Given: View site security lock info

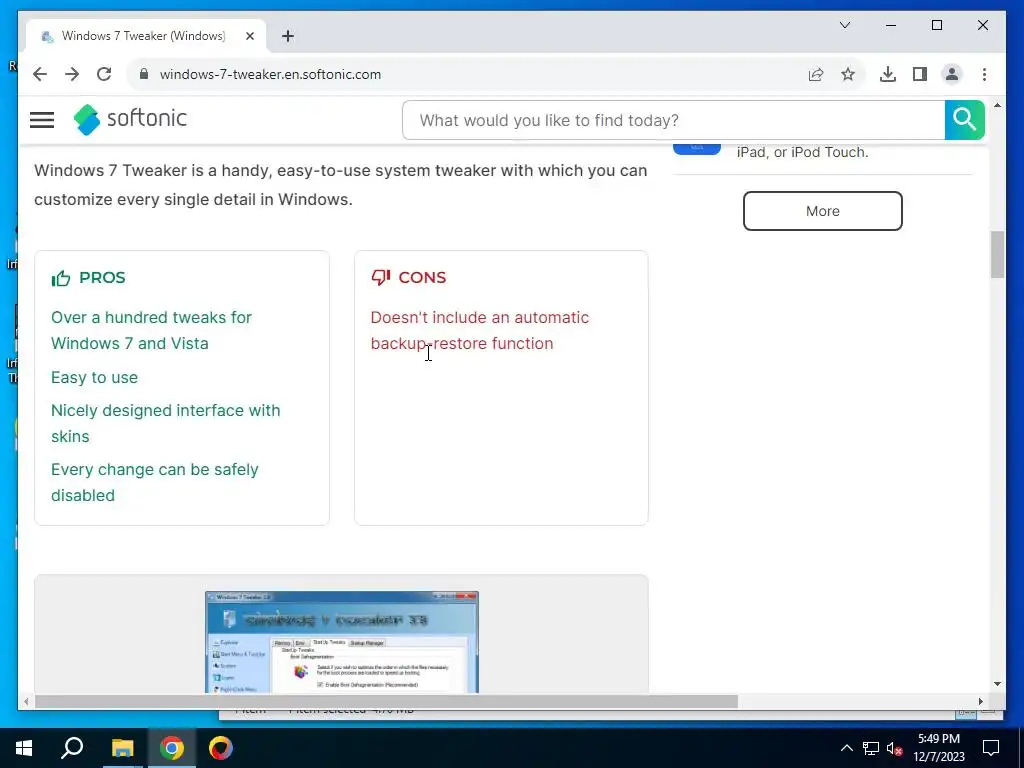Looking at the screenshot, I should (144, 74).
